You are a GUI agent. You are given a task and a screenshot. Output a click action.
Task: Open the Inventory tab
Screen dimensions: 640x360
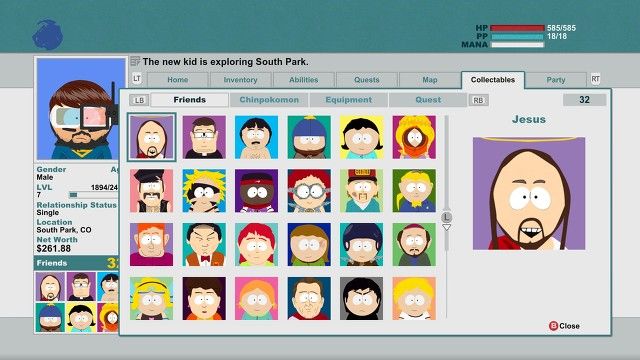240,80
